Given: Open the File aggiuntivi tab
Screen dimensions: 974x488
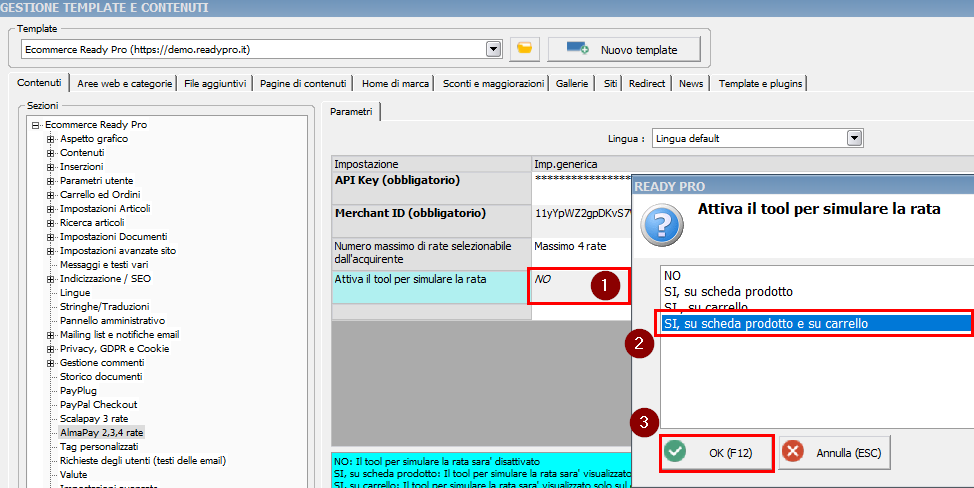Looking at the screenshot, I should (215, 83).
